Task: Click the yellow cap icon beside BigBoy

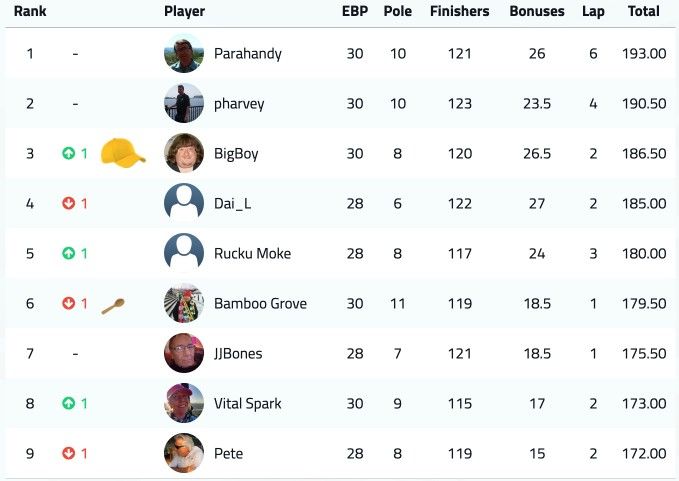Action: 123,153
